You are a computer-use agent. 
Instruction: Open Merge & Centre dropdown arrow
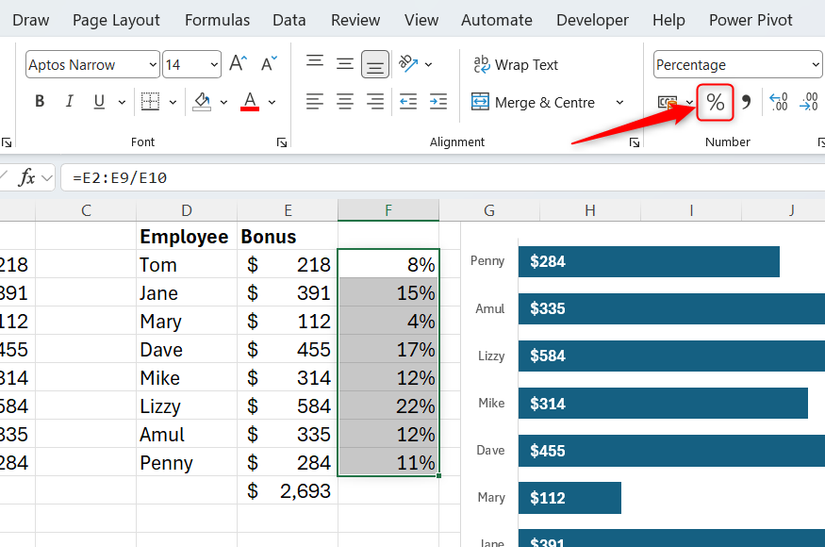620,102
